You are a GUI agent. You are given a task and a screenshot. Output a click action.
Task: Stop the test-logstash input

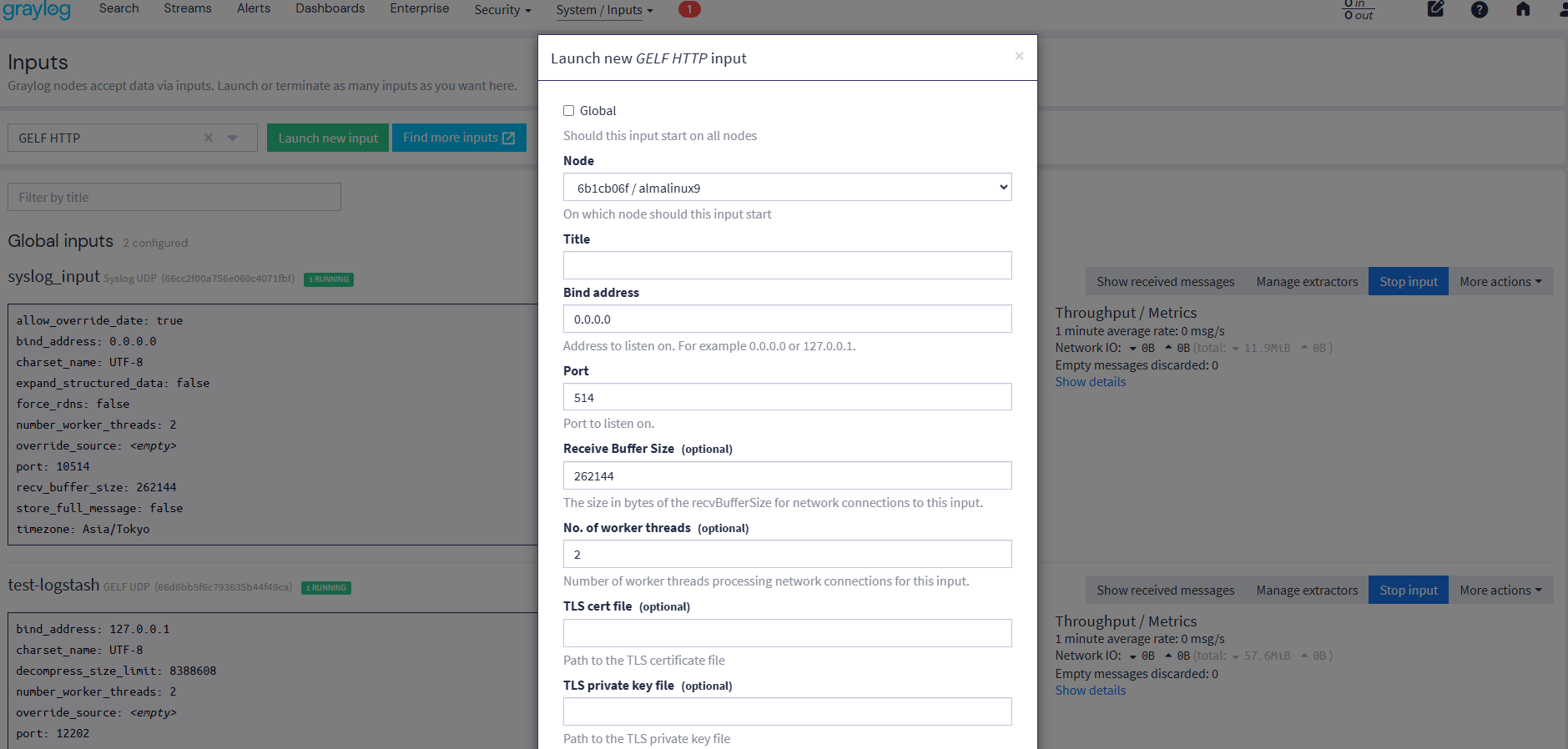(1408, 591)
